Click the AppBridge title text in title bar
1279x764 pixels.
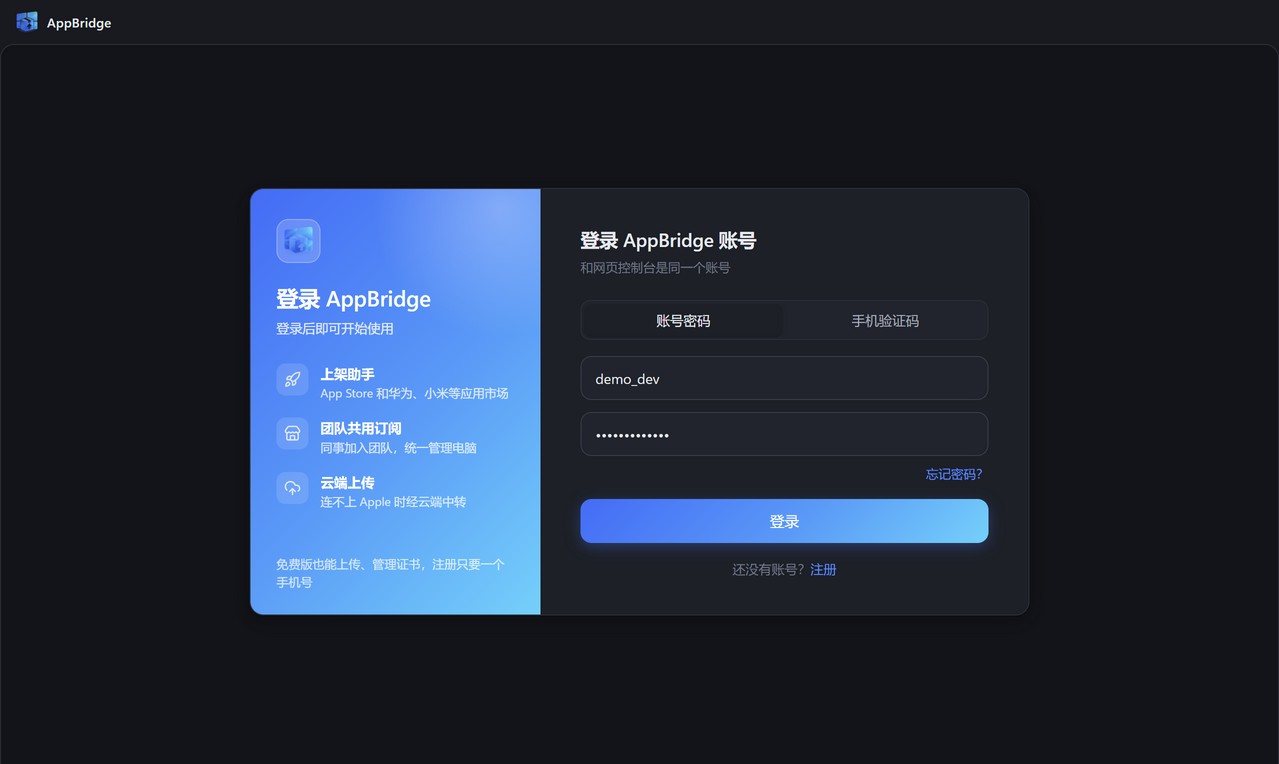79,23
